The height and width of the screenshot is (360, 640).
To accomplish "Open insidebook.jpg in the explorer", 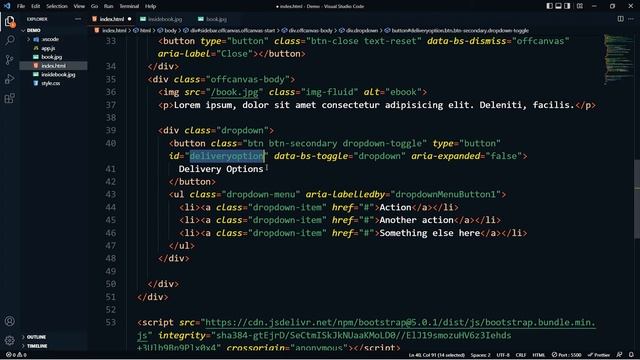I will 58,74.
